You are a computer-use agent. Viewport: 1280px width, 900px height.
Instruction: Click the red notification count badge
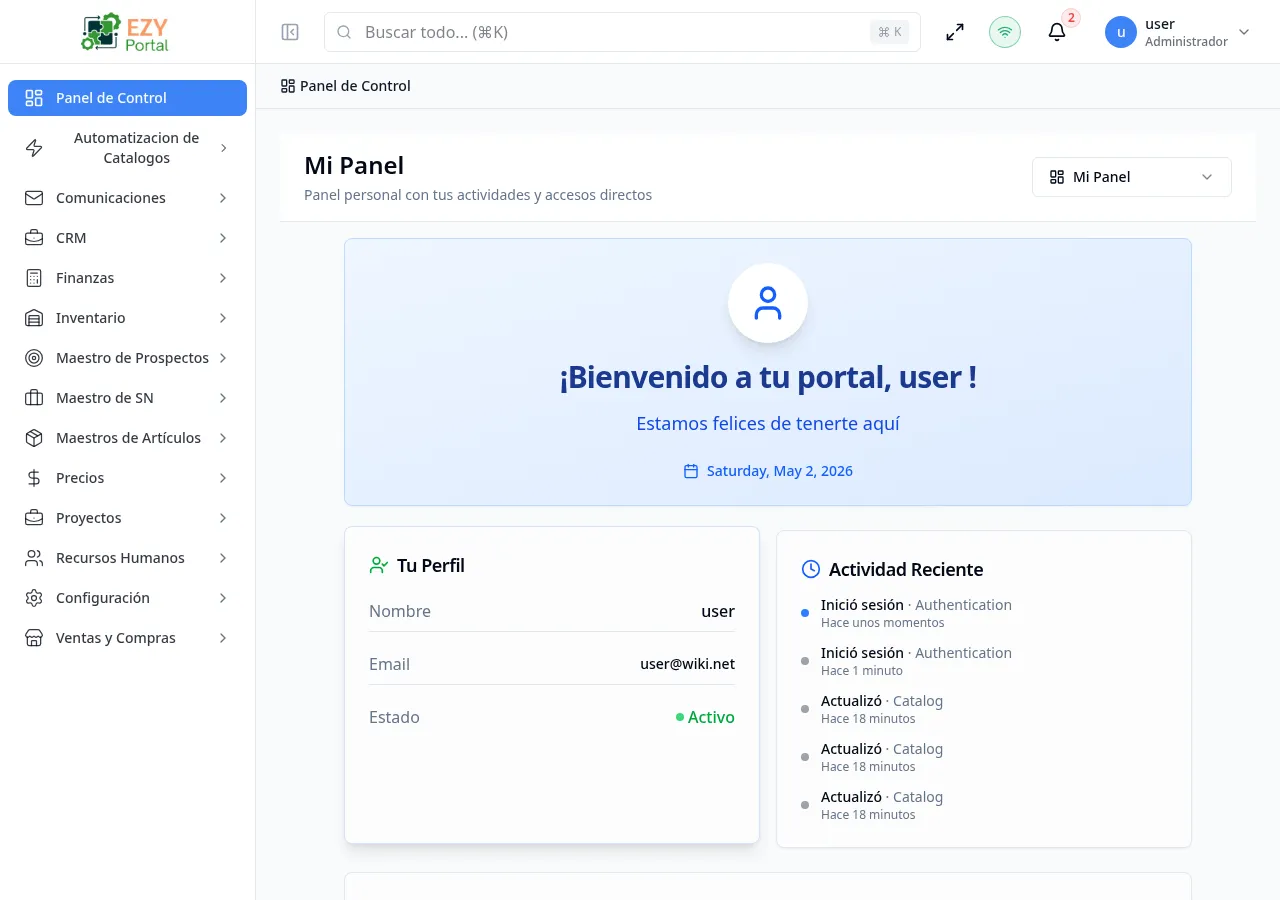point(1071,18)
